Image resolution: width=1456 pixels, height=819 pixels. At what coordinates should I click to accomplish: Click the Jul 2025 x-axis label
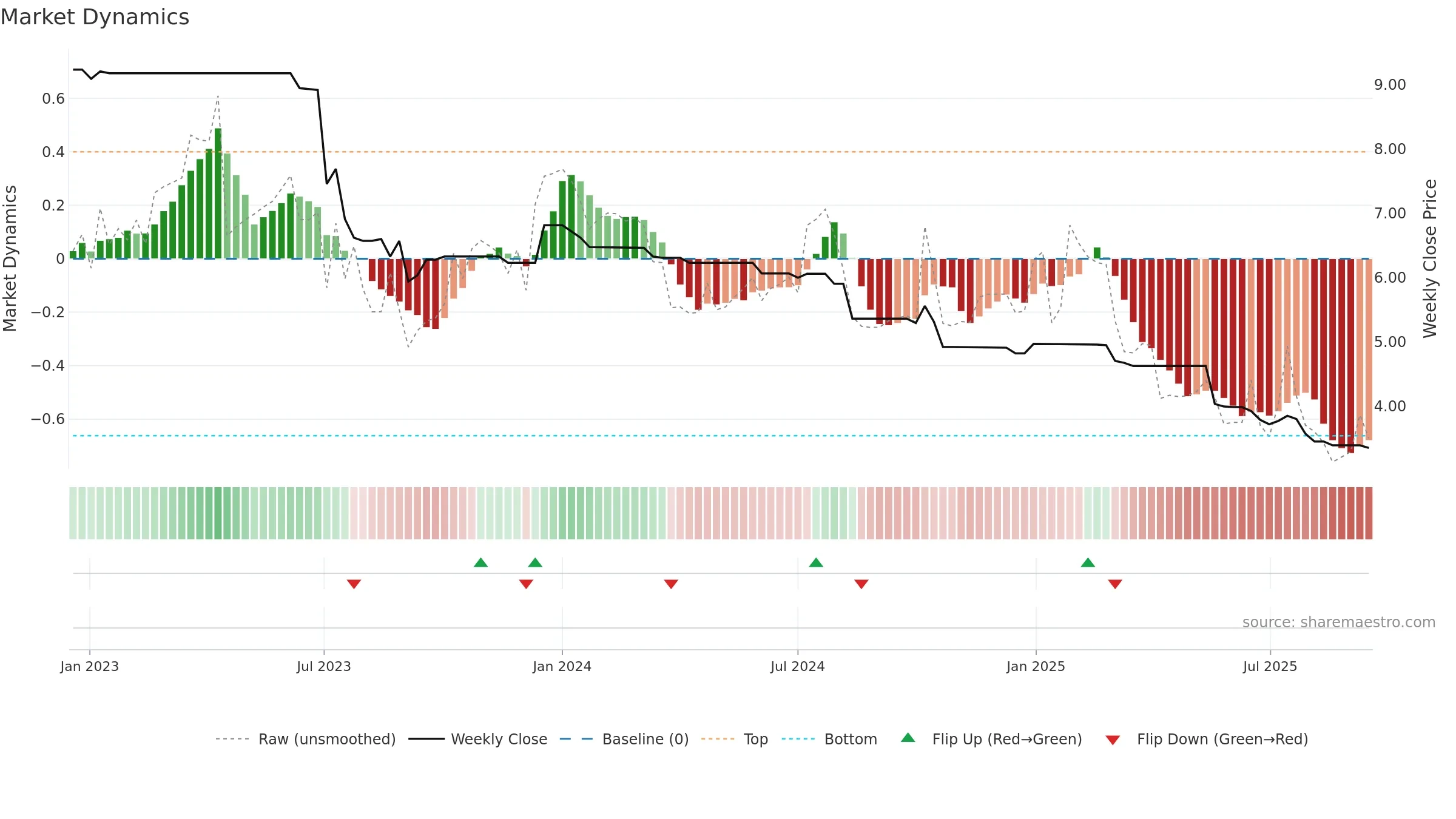coord(1270,666)
